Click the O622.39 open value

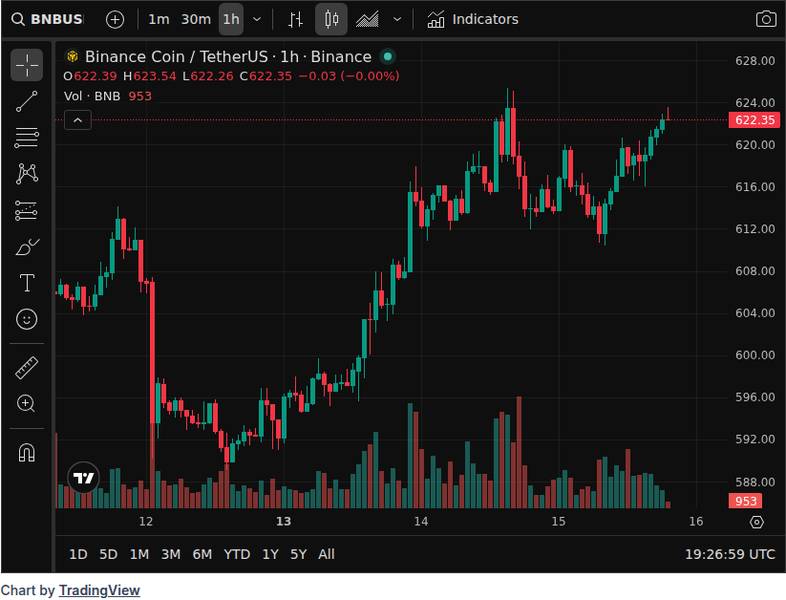coord(90,76)
